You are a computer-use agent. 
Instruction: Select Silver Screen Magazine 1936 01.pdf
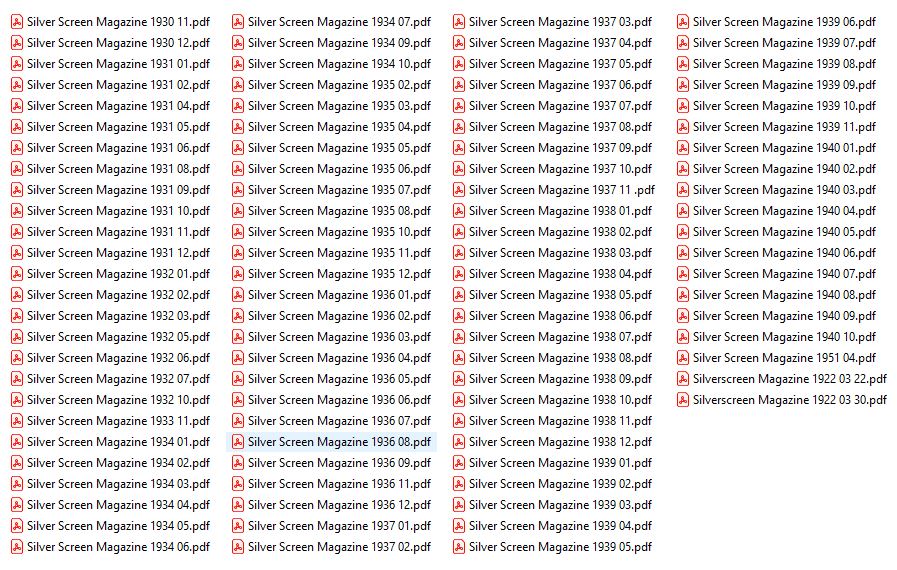click(339, 295)
